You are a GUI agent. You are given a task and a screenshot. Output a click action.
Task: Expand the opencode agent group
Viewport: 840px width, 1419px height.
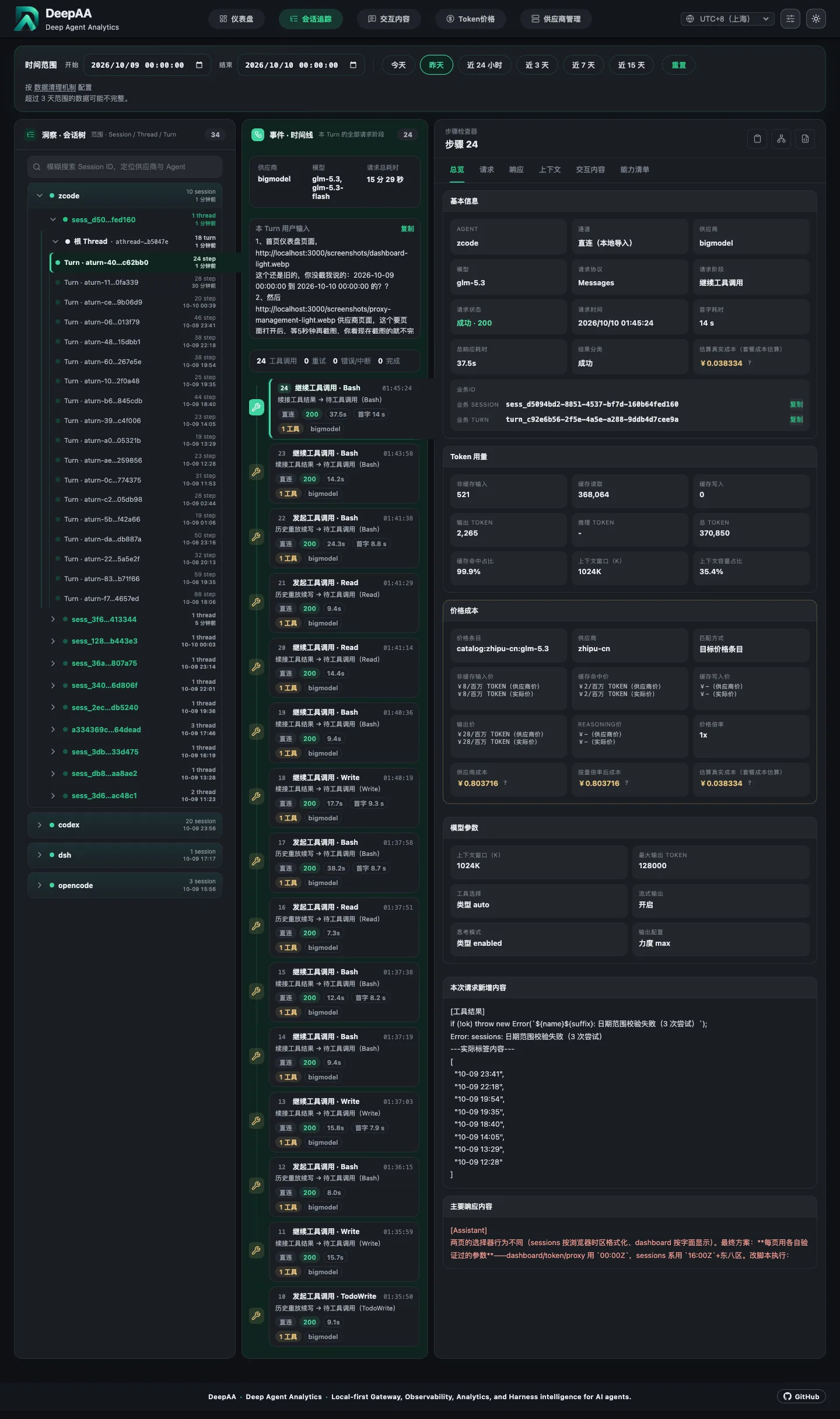coord(40,886)
